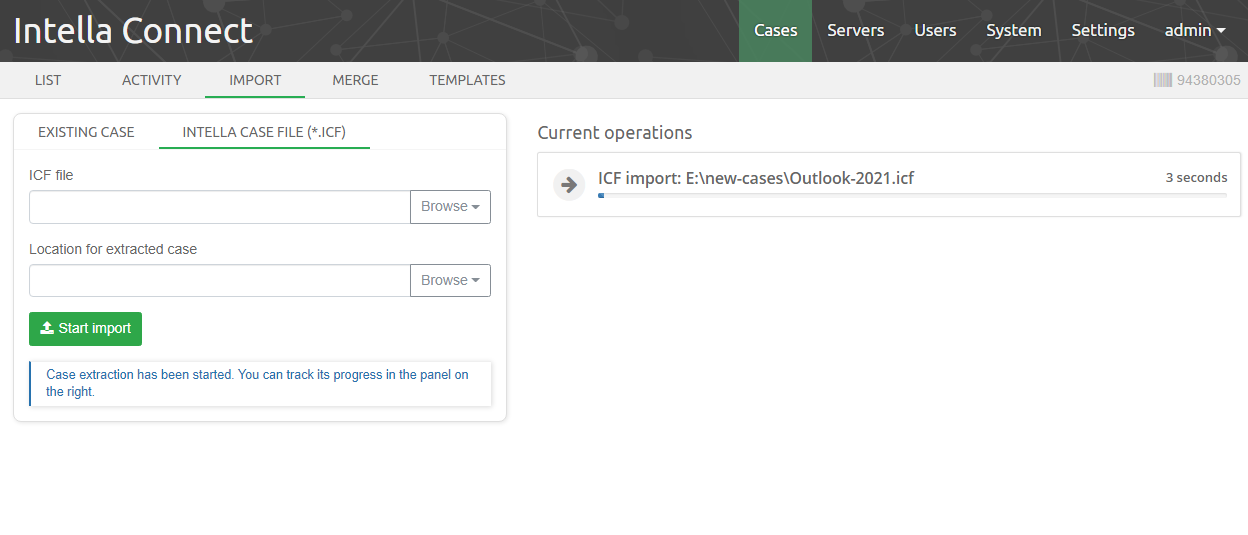Switch to the Existing Case tab
The width and height of the screenshot is (1248, 535).
coord(86,132)
